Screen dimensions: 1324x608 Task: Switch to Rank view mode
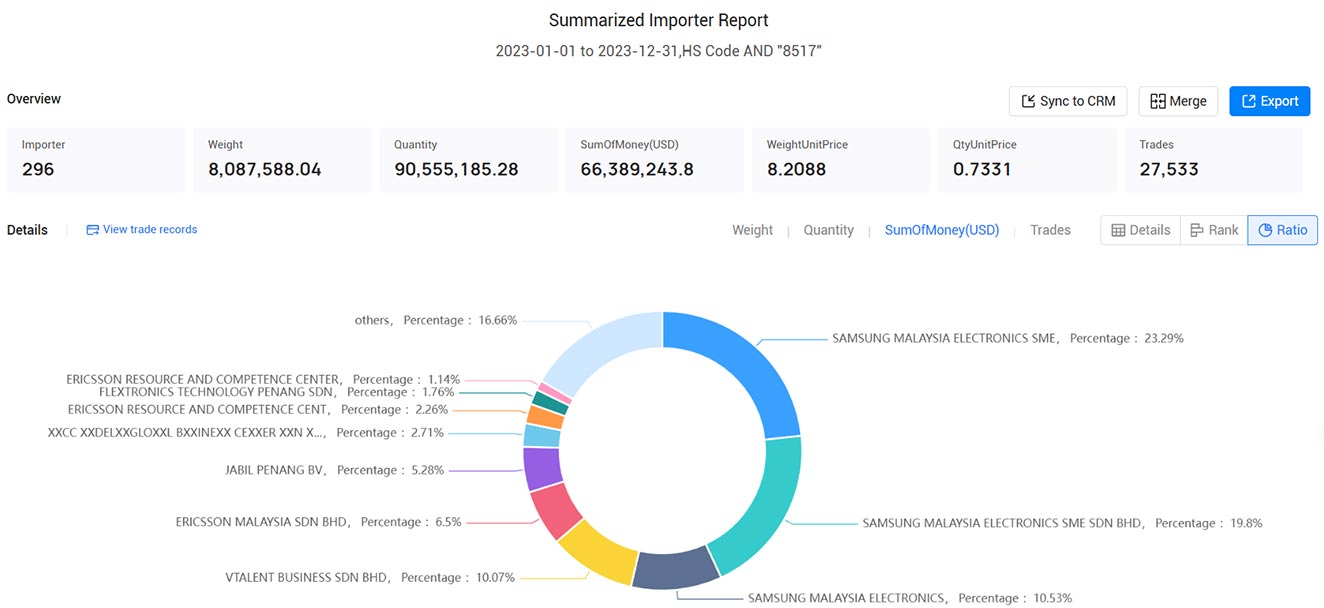click(x=1214, y=230)
